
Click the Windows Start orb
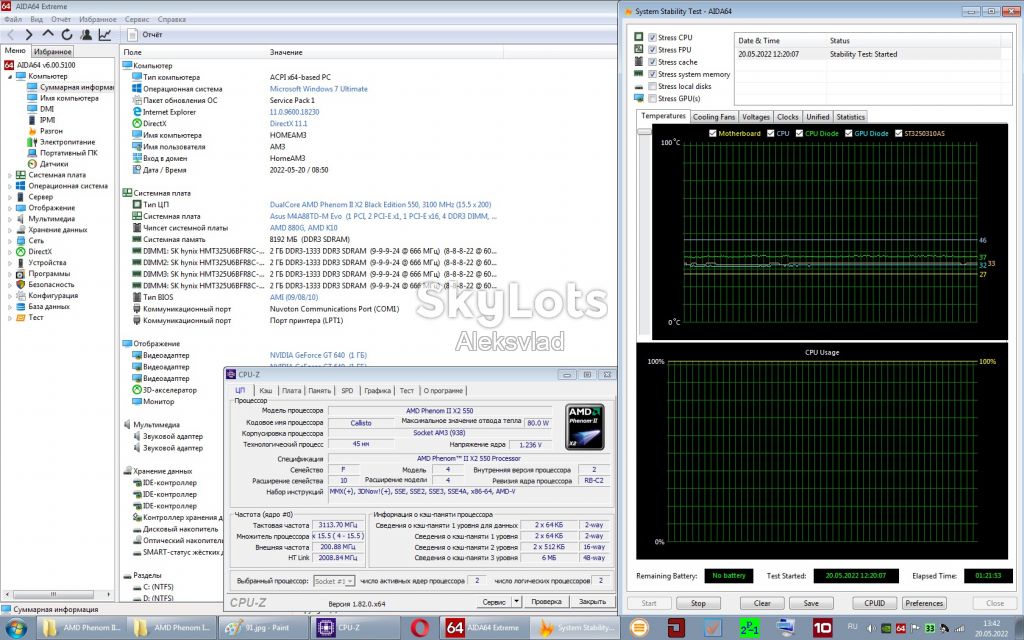(x=15, y=628)
